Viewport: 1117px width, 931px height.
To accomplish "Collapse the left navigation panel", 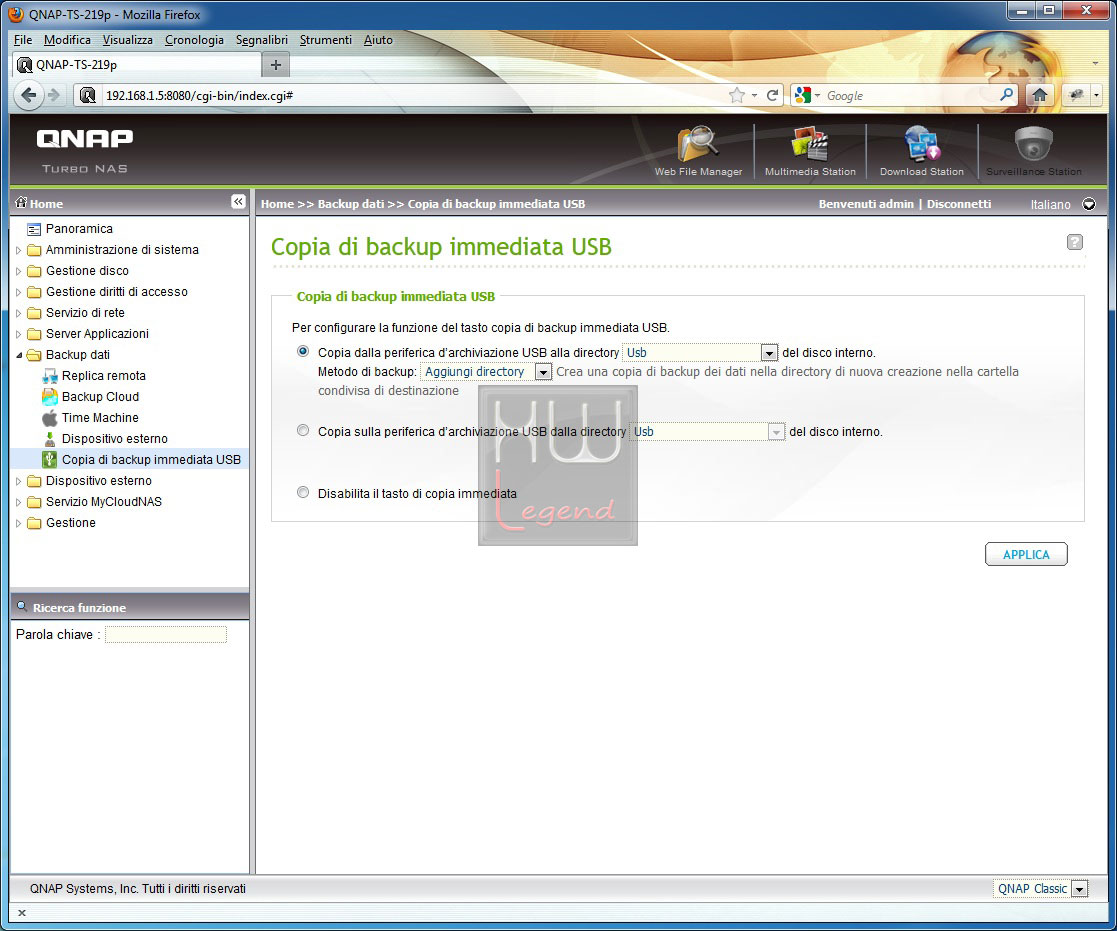I will [x=238, y=202].
